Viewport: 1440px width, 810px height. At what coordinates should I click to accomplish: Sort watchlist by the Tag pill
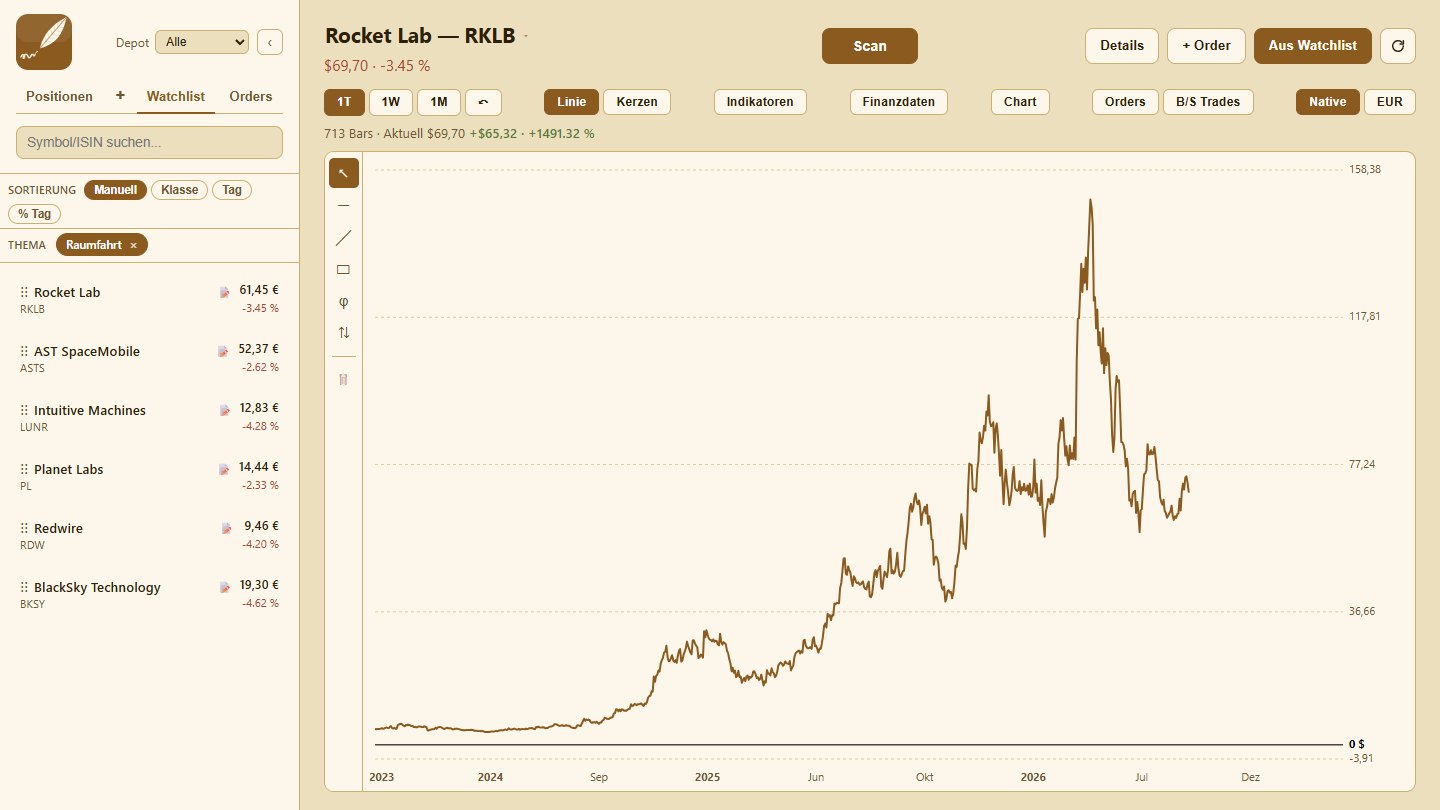point(232,190)
